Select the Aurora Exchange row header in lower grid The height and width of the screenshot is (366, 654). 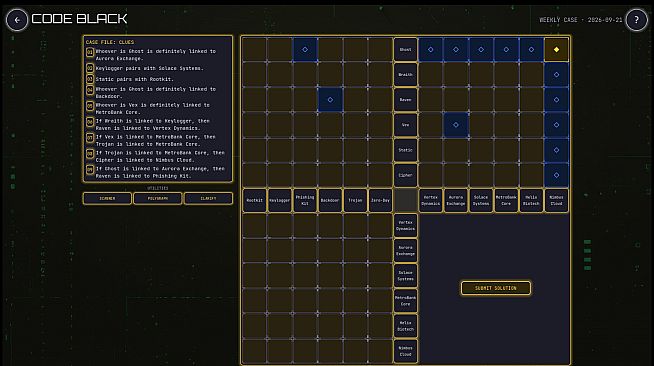[405, 251]
